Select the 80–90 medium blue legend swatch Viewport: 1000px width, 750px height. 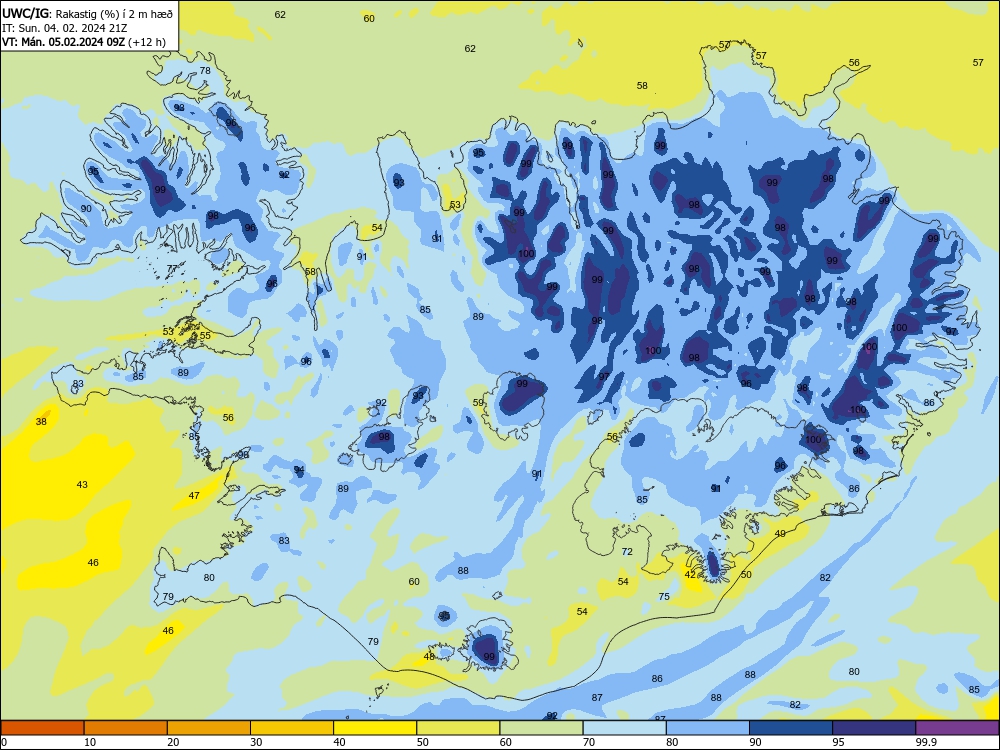708,728
